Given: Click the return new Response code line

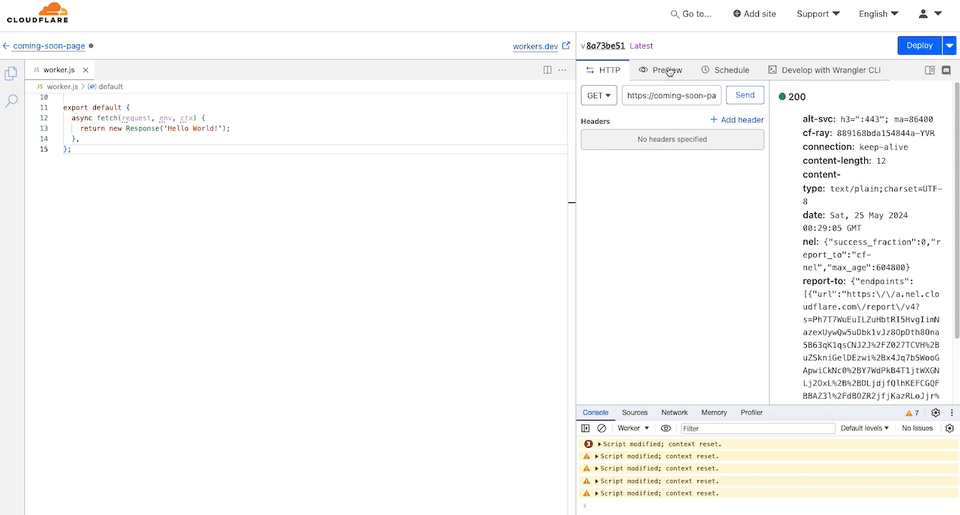Looking at the screenshot, I should coord(155,129).
